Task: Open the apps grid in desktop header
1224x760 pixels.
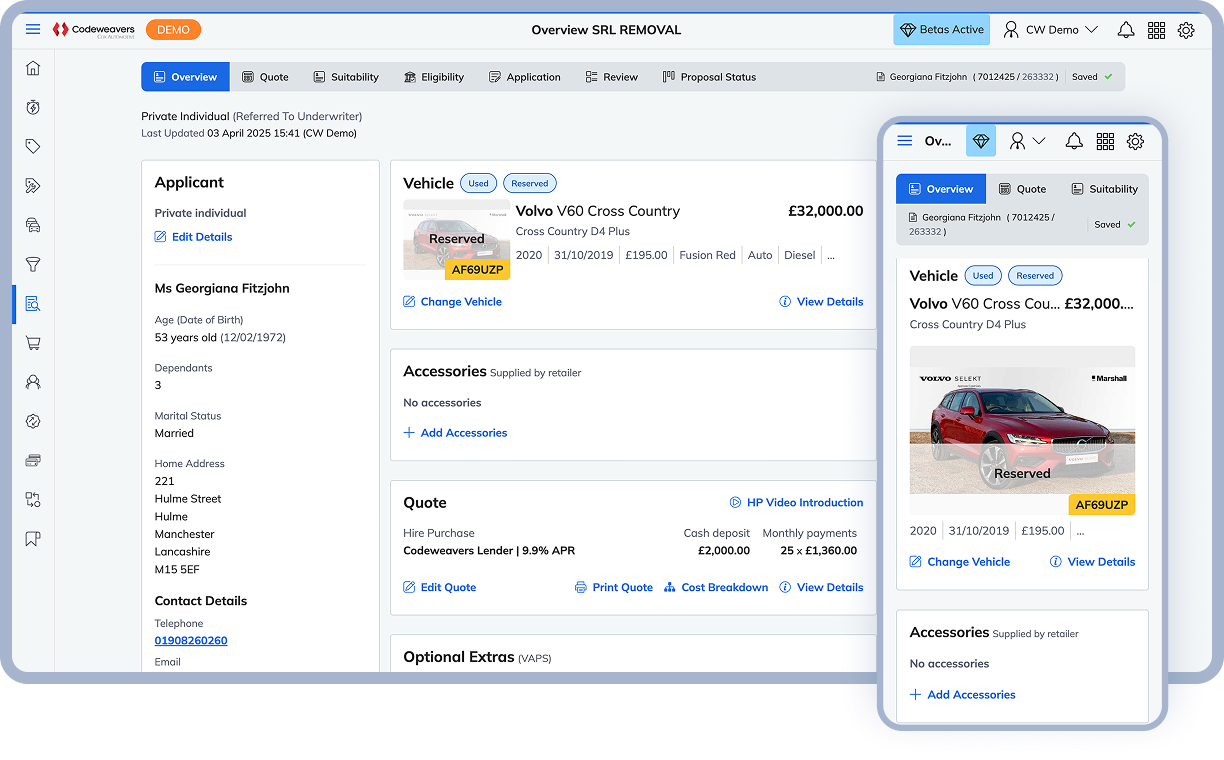Action: pos(1156,30)
